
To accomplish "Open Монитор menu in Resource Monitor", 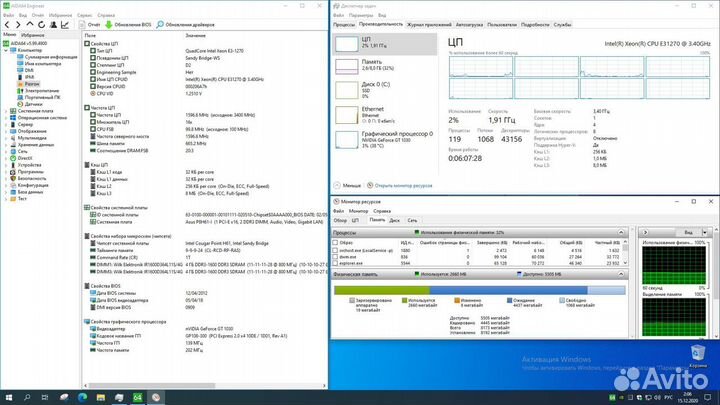I will click(x=358, y=211).
